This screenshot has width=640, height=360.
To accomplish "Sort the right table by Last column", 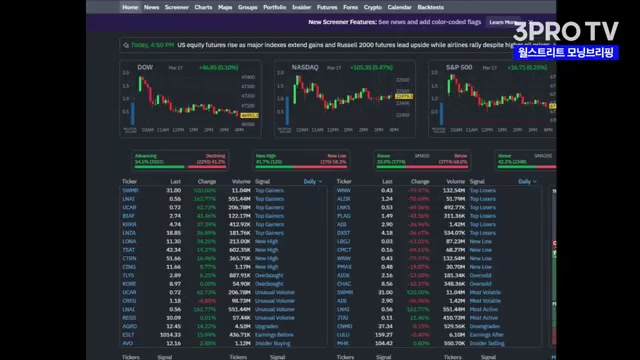I will [387, 182].
